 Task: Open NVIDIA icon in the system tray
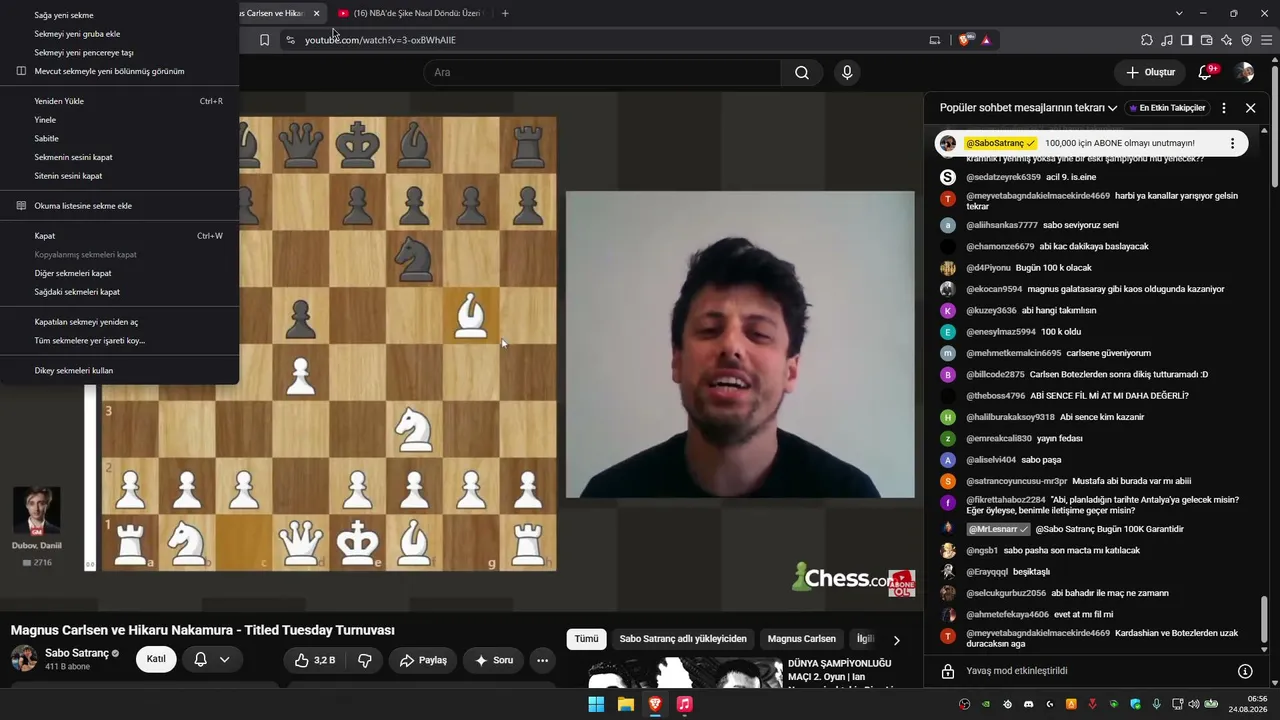tap(986, 704)
